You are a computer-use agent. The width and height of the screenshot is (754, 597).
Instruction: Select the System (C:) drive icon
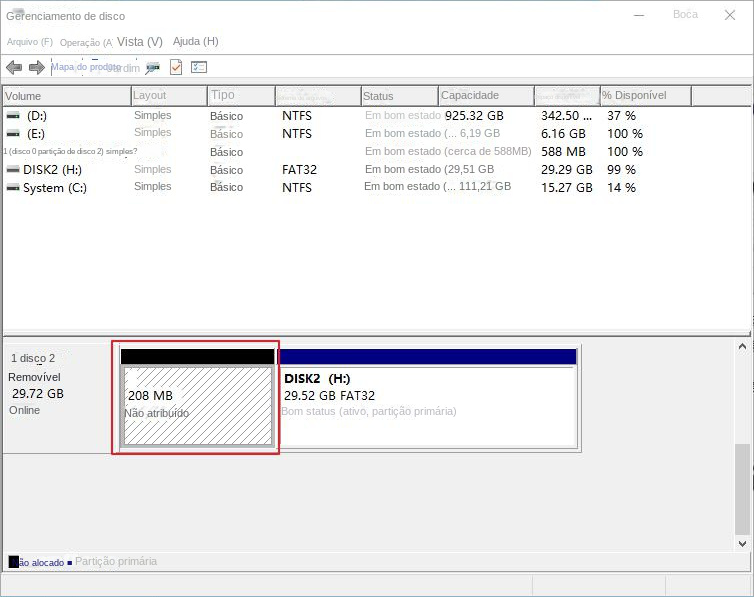(x=13, y=188)
